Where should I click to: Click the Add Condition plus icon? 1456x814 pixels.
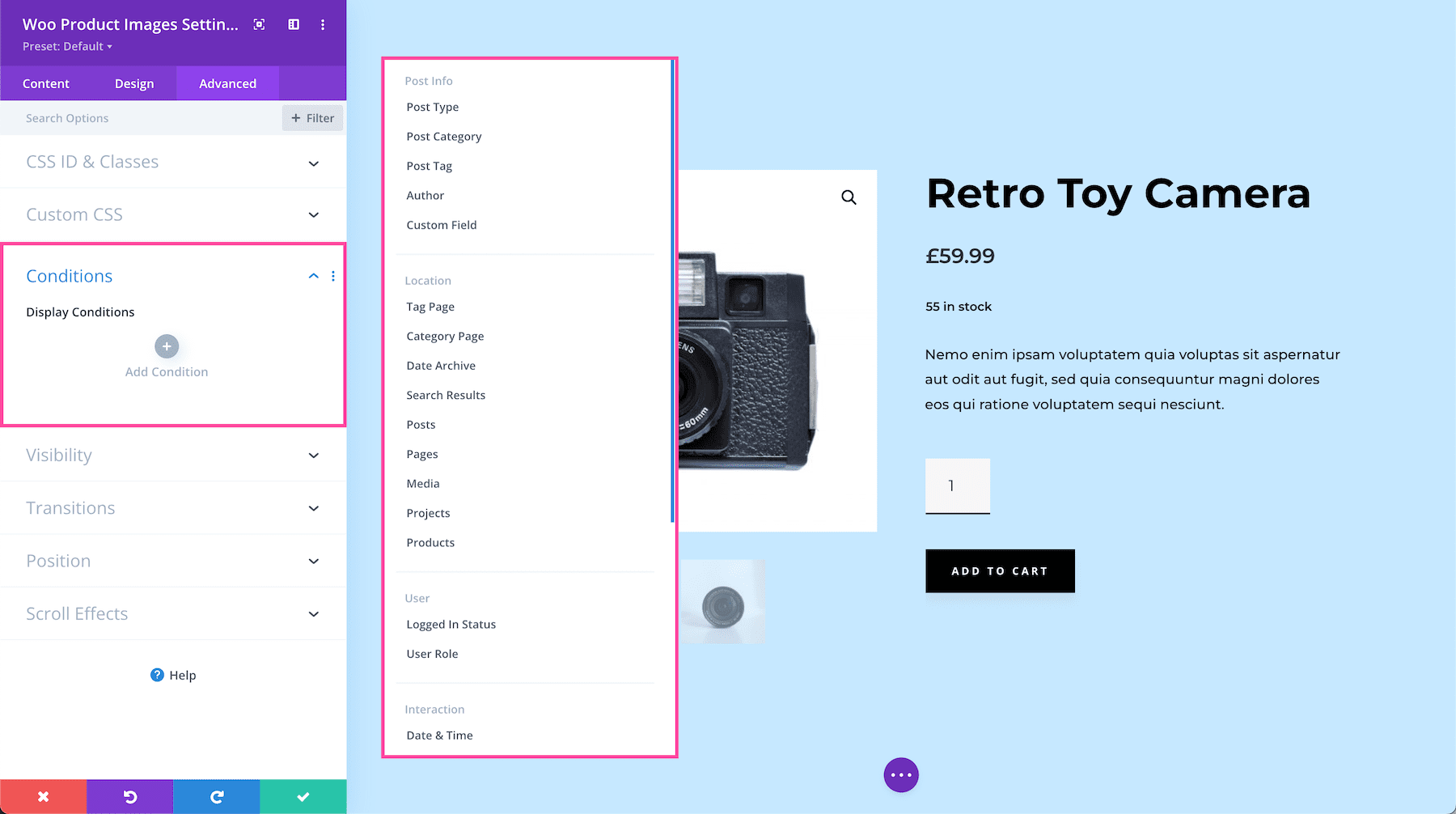click(x=166, y=346)
